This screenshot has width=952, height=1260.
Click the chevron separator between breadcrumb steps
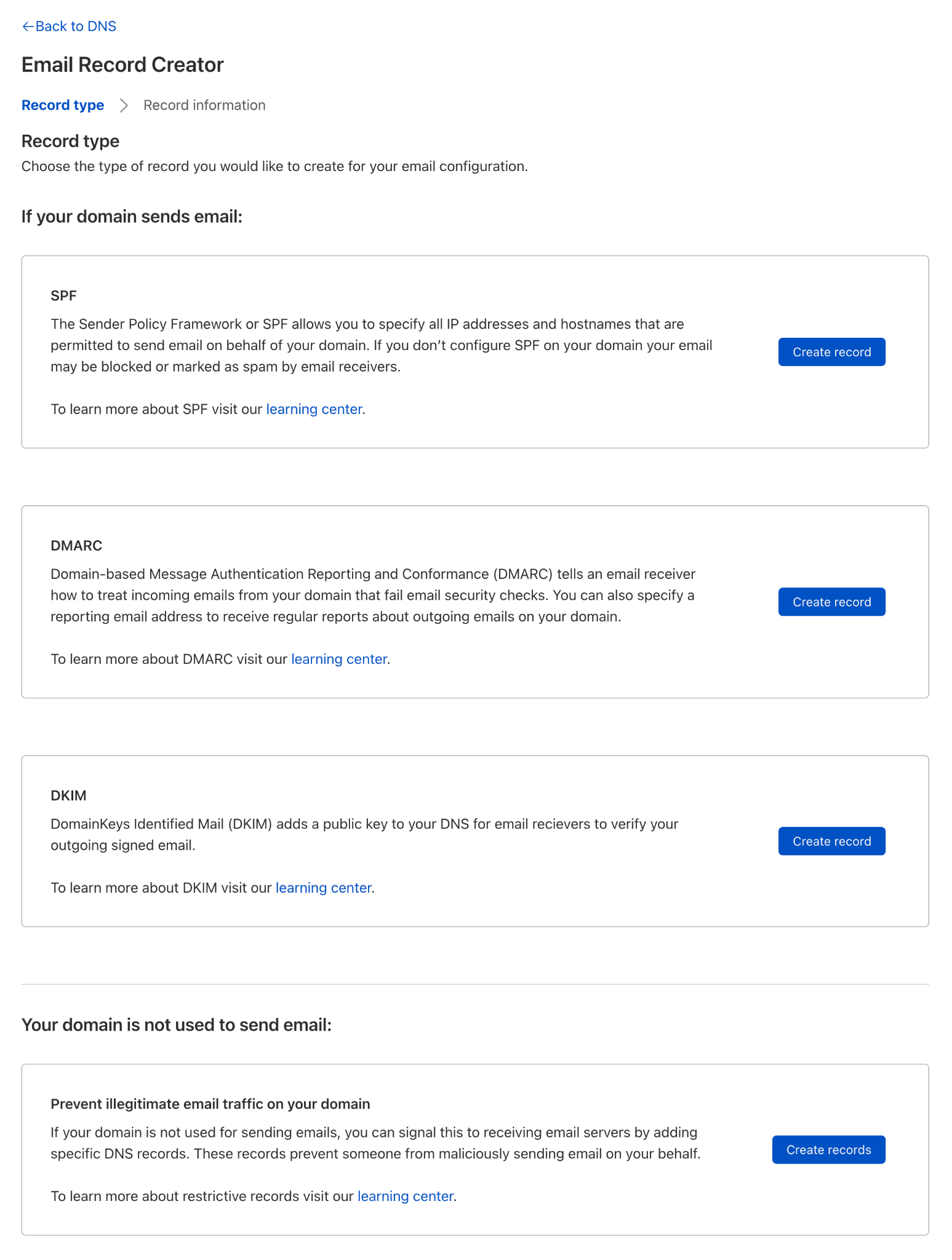(x=124, y=105)
